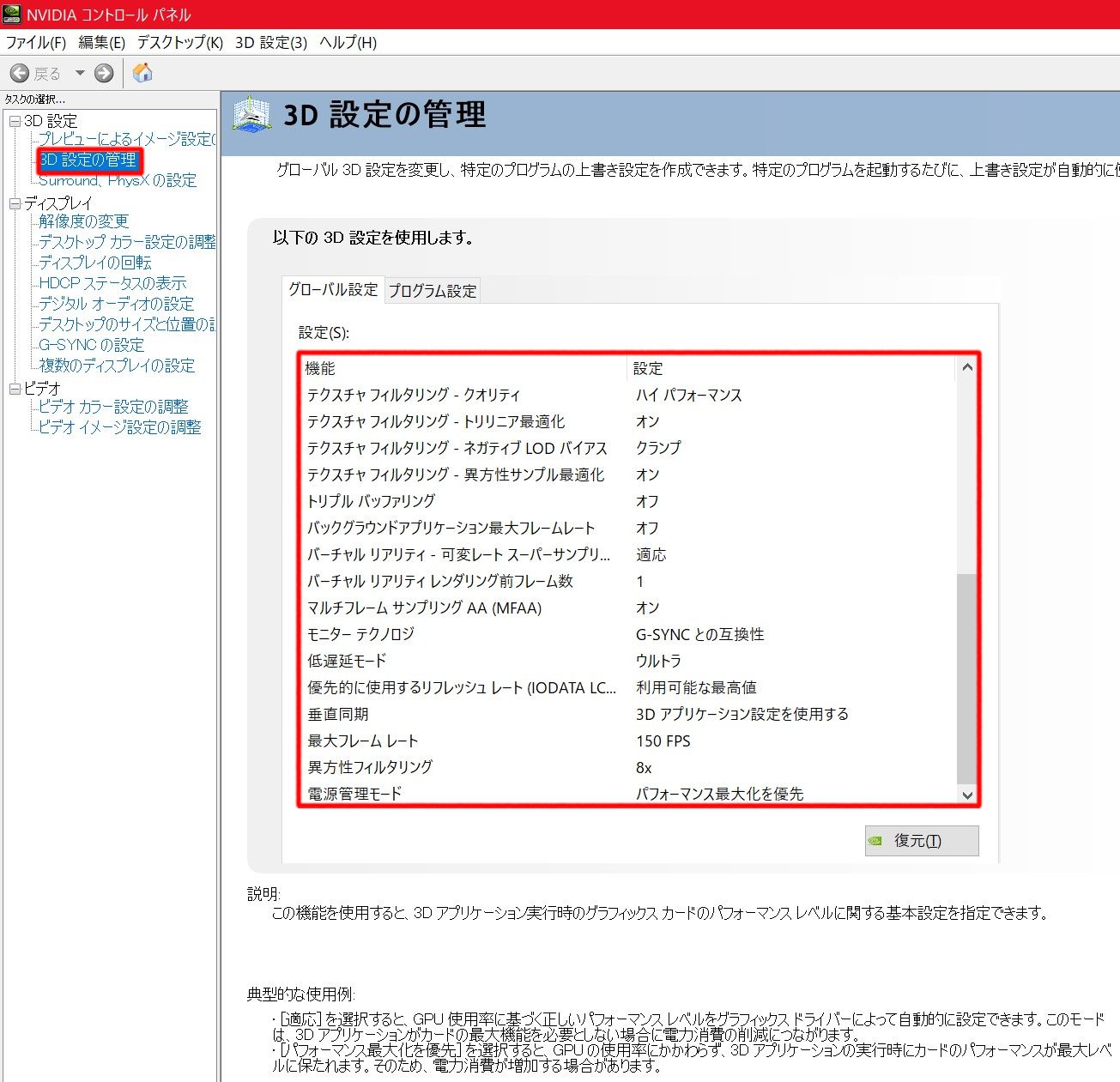The image size is (1120, 1082).
Task: Click scroll up arrow of settings list
Action: tap(967, 367)
